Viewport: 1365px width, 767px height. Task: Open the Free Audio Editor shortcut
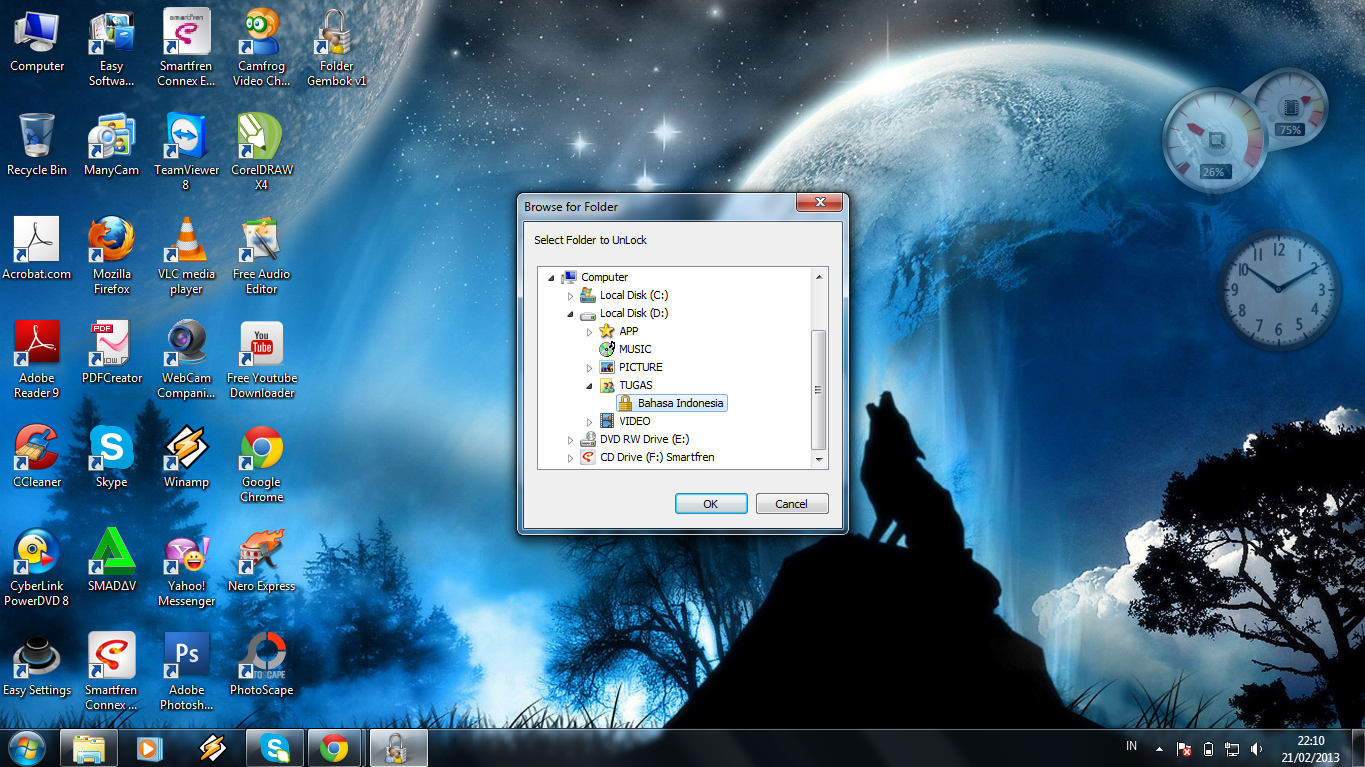point(262,256)
